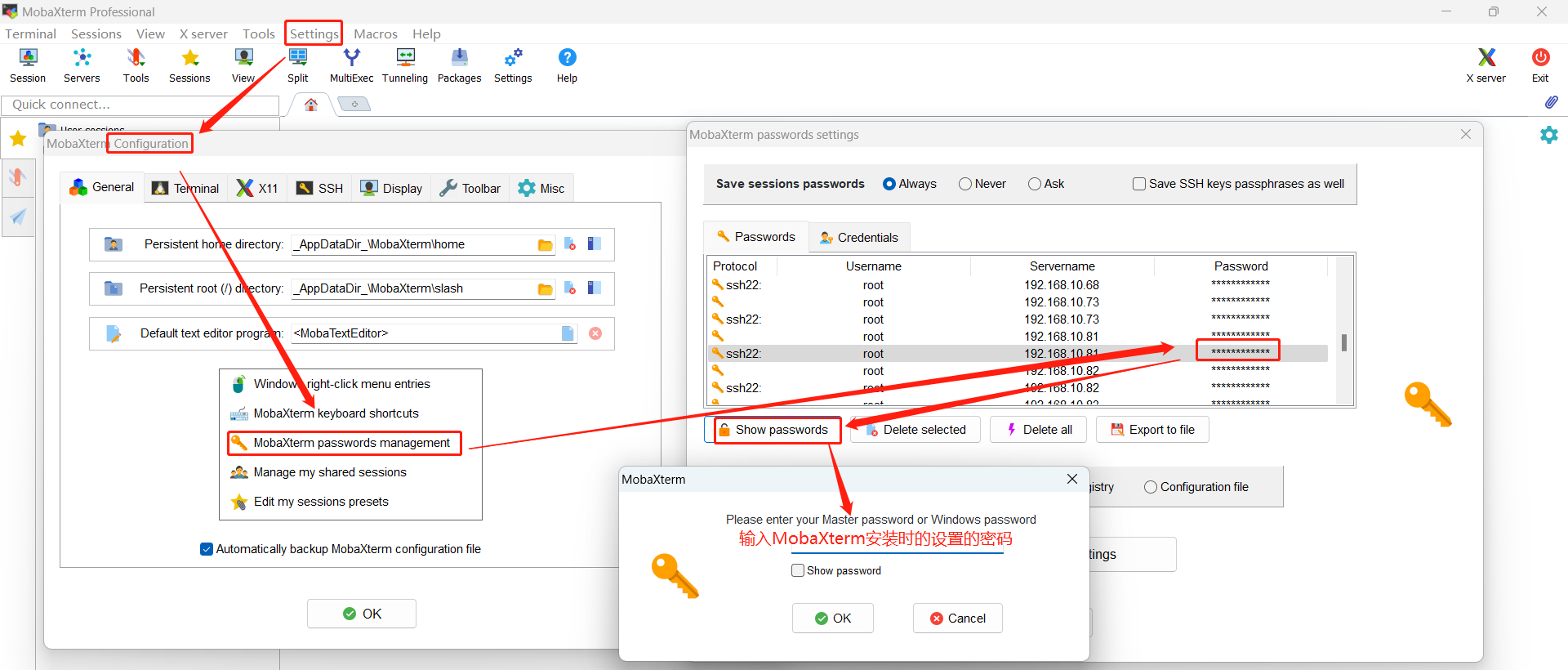This screenshot has height=670, width=1568.
Task: Open the Terminal menu
Action: (30, 33)
